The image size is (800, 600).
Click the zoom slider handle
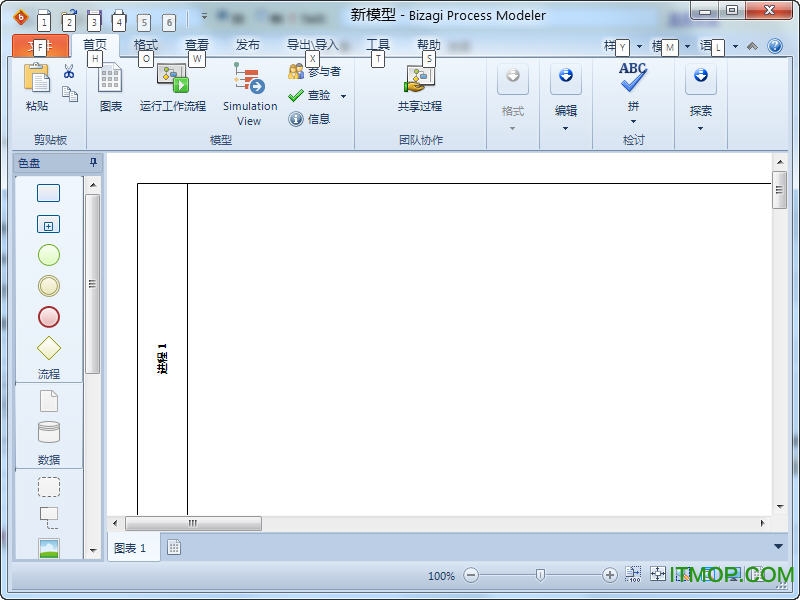click(x=540, y=576)
